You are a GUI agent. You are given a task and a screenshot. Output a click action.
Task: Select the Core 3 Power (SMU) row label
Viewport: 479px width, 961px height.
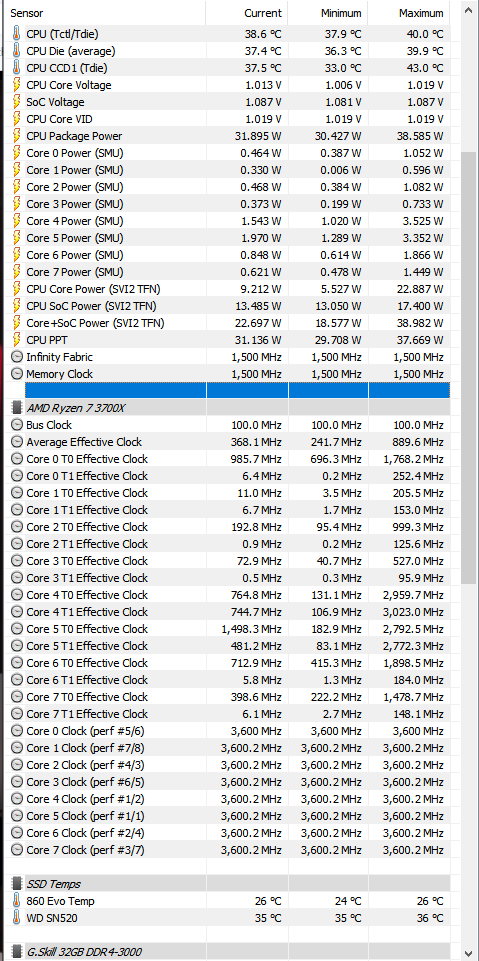coord(75,204)
